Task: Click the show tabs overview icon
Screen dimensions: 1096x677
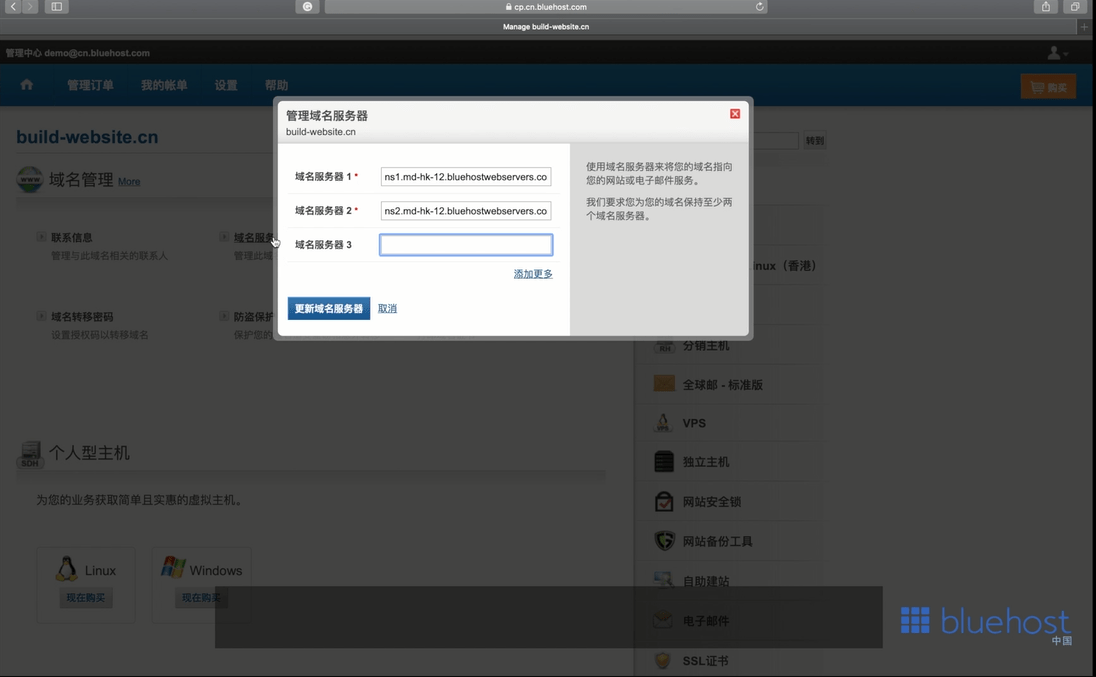Action: click(1075, 6)
